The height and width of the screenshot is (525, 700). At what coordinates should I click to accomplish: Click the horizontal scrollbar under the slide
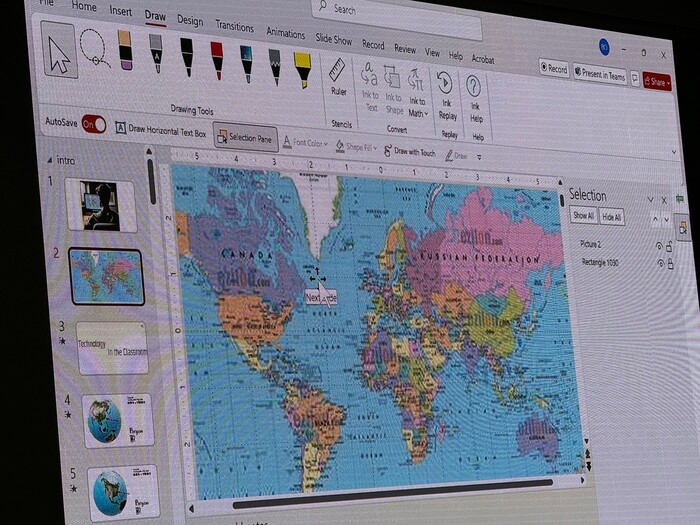392,494
